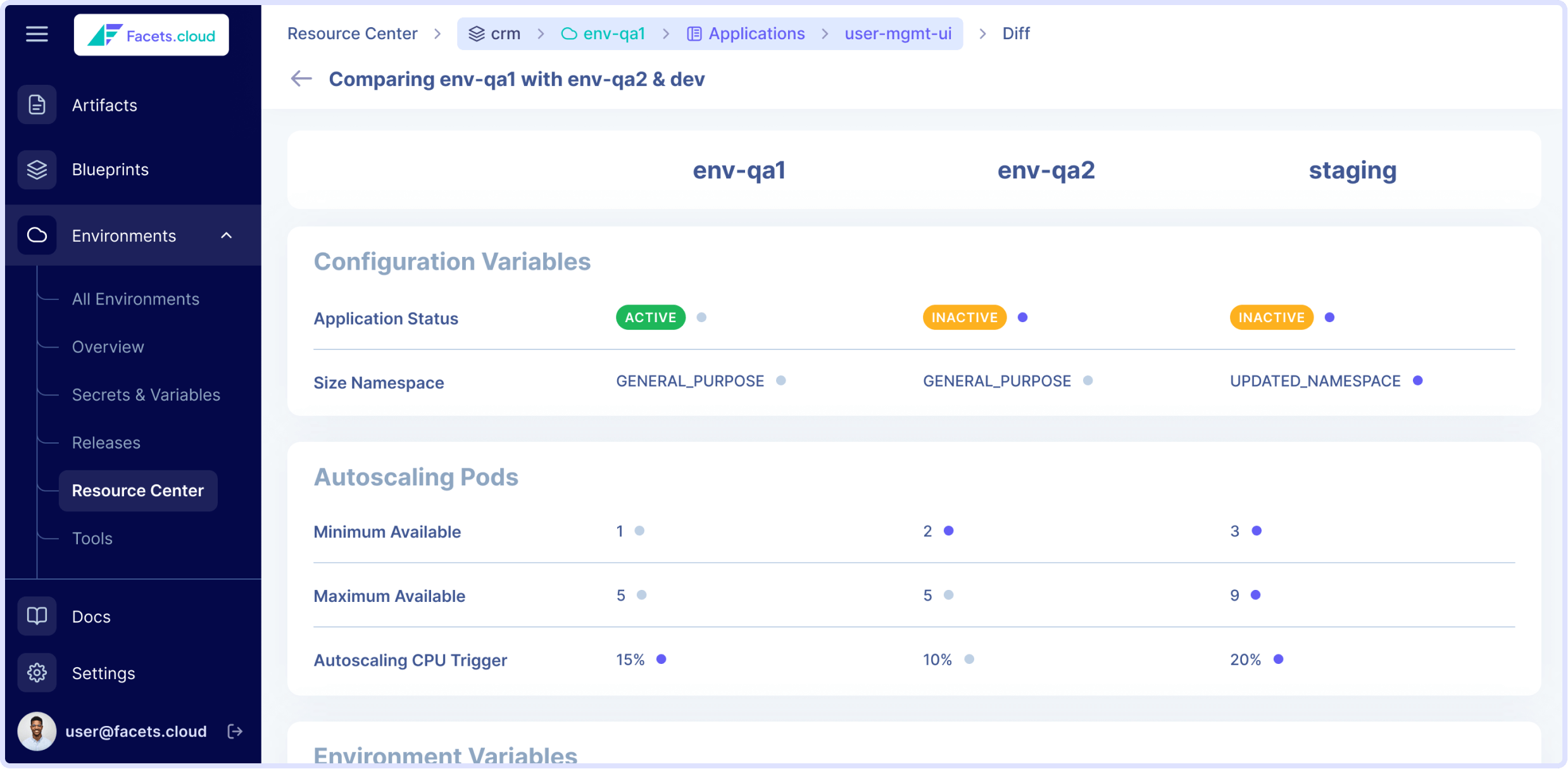Select the Blueprints sidebar icon

(37, 169)
